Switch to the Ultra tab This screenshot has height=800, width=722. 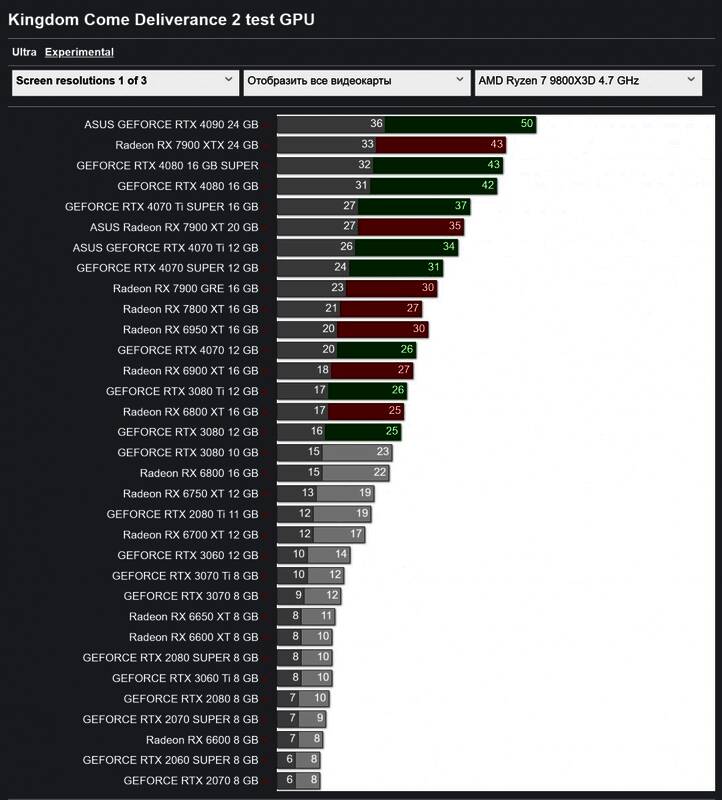pyautogui.click(x=24, y=52)
